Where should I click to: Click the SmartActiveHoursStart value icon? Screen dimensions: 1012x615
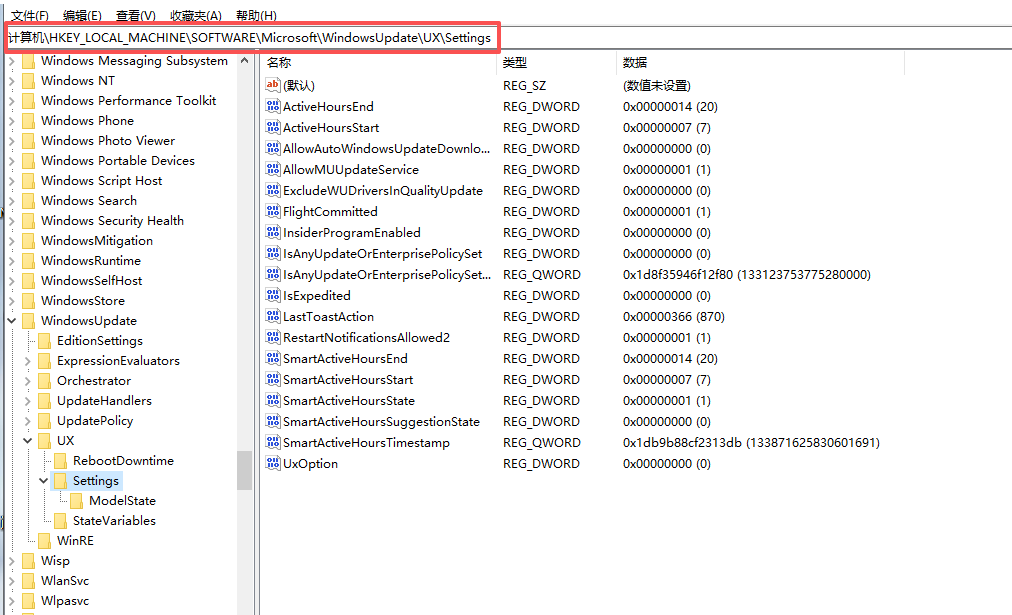(x=273, y=379)
